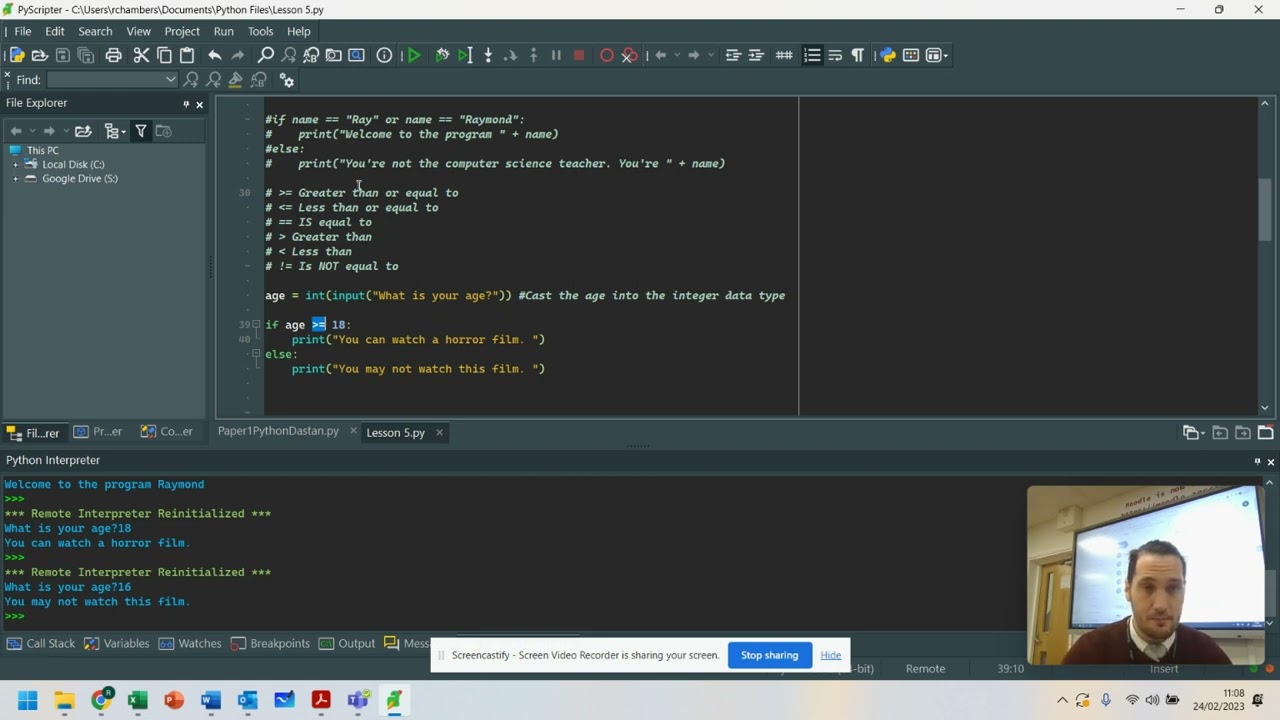Open Excel from the Windows taskbar
This screenshot has height=720, width=1280.
(137, 700)
